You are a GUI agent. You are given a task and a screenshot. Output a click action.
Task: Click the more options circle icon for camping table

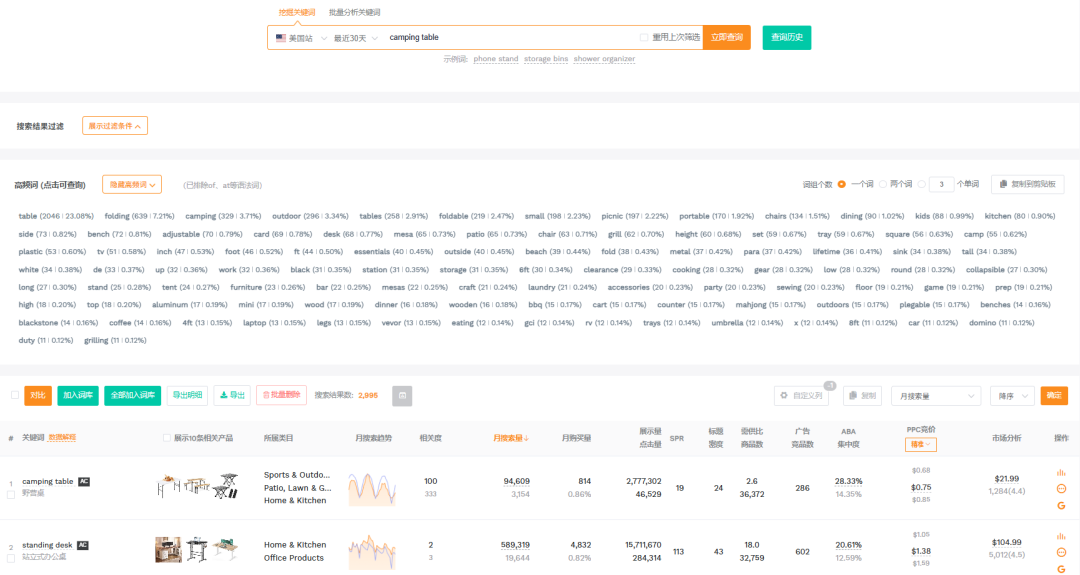point(1061,489)
